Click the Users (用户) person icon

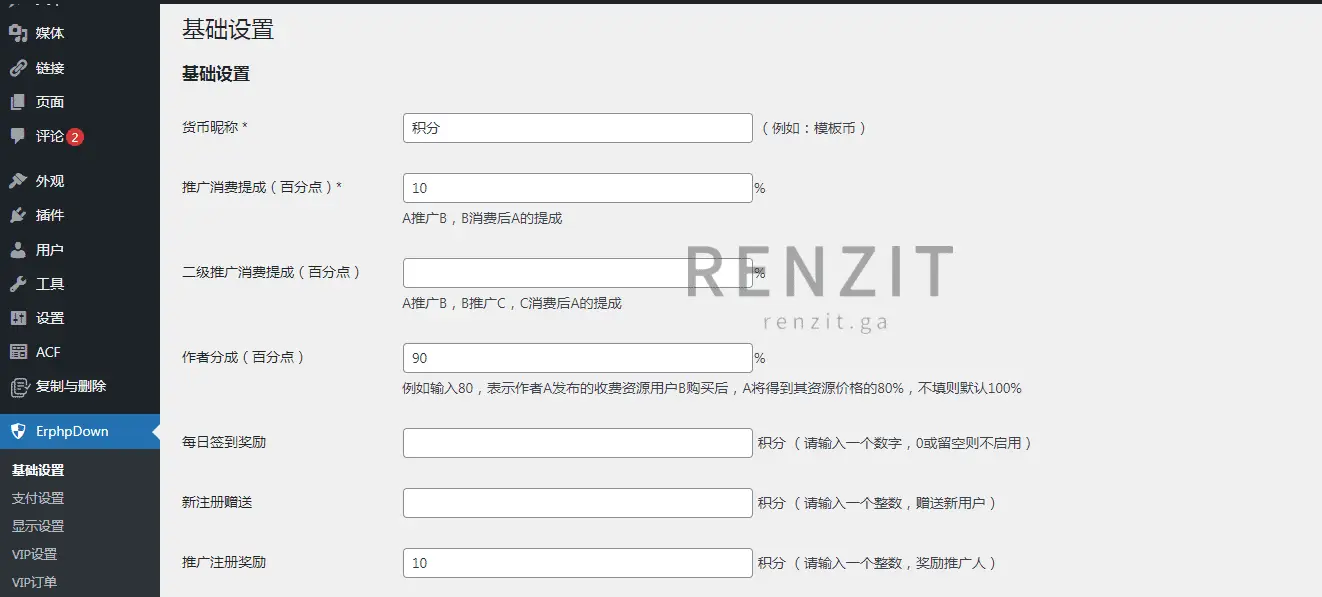coord(17,250)
